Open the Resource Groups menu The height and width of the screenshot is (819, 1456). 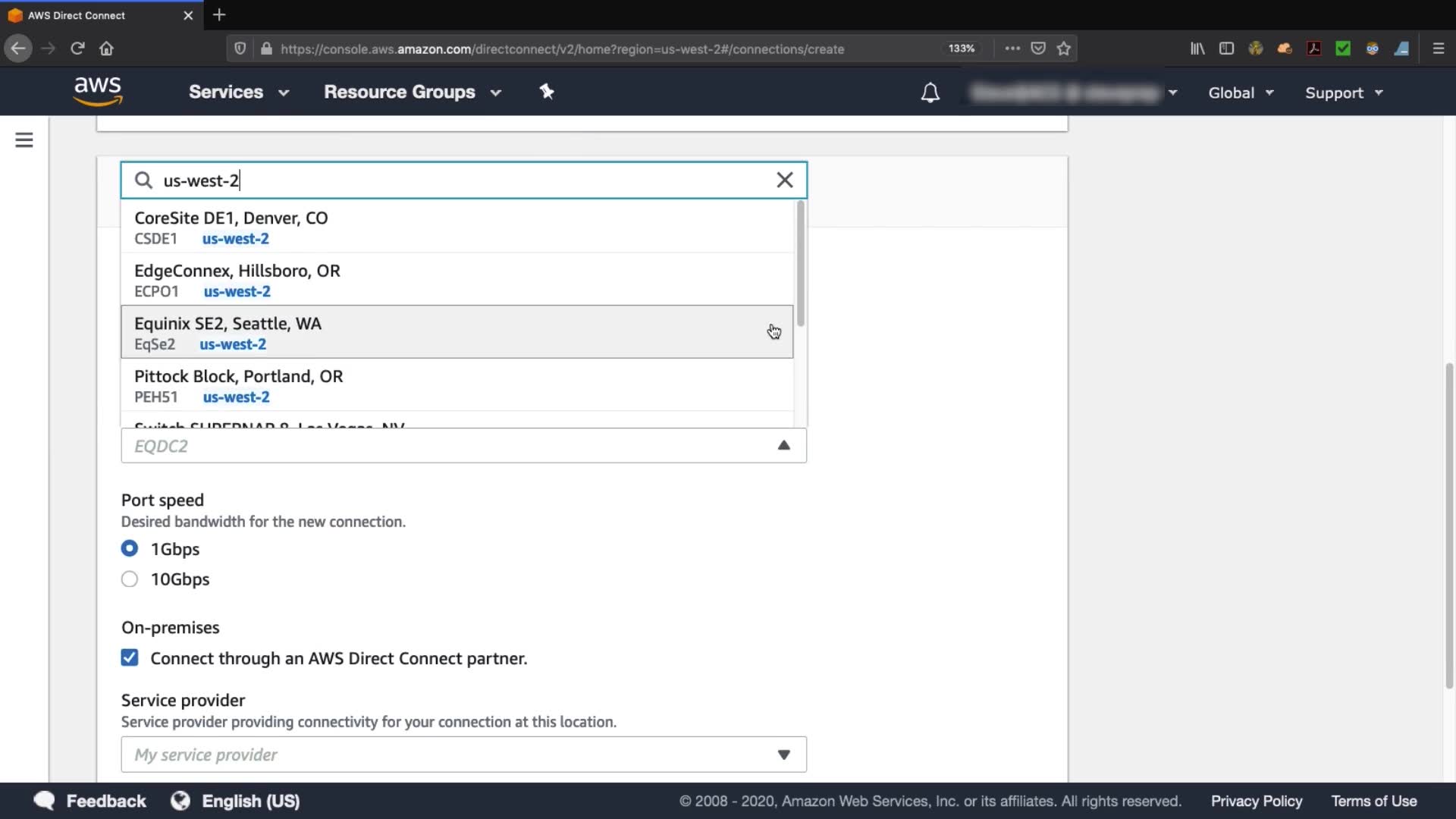point(413,92)
